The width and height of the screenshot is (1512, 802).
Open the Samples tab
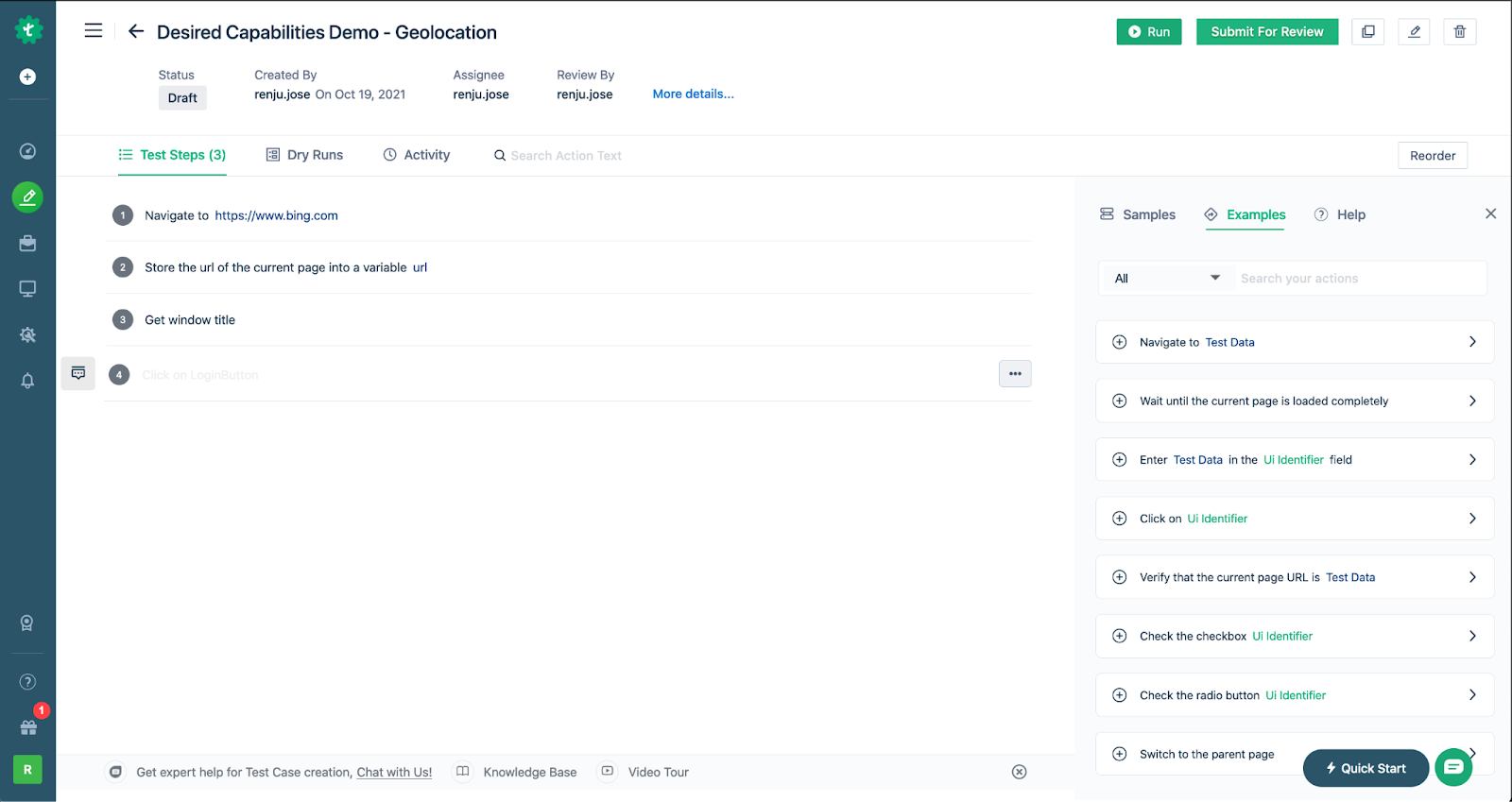1138,214
